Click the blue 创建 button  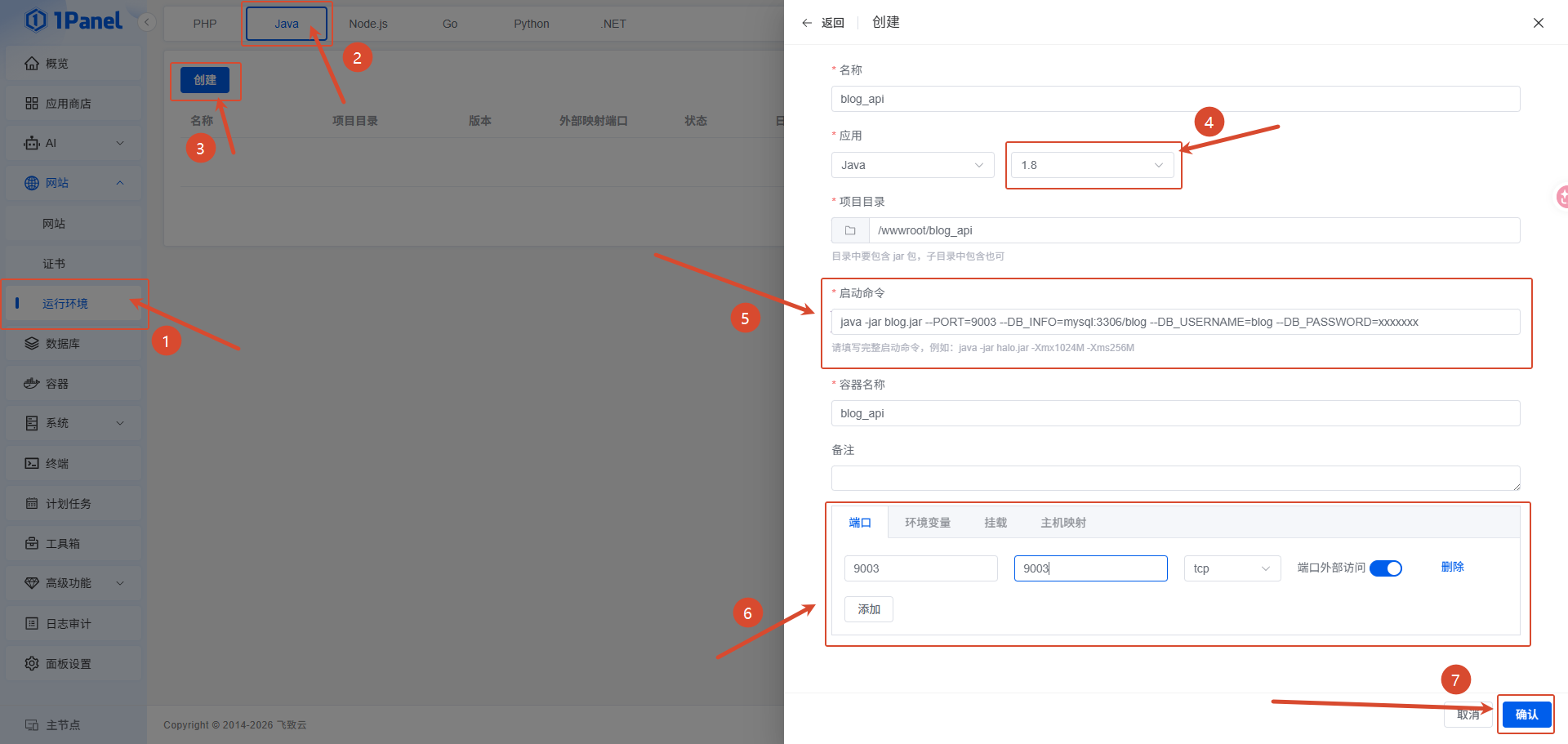coord(205,80)
